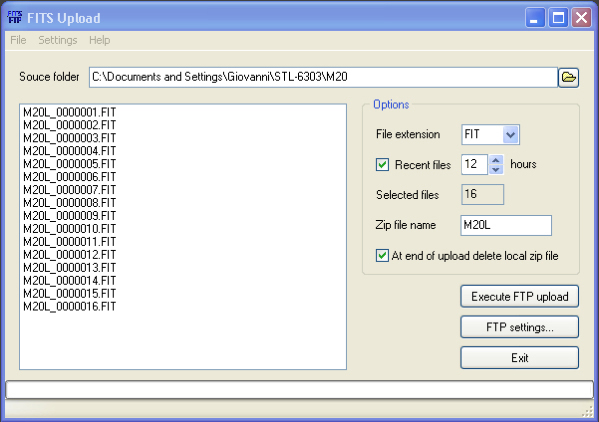Decrease recent files hours with down arrow
599x422 pixels.
click(x=496, y=170)
